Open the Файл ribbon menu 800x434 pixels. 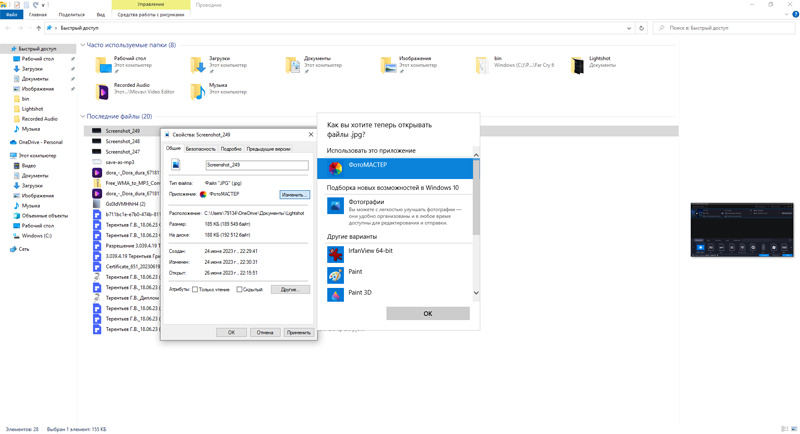pyautogui.click(x=11, y=14)
